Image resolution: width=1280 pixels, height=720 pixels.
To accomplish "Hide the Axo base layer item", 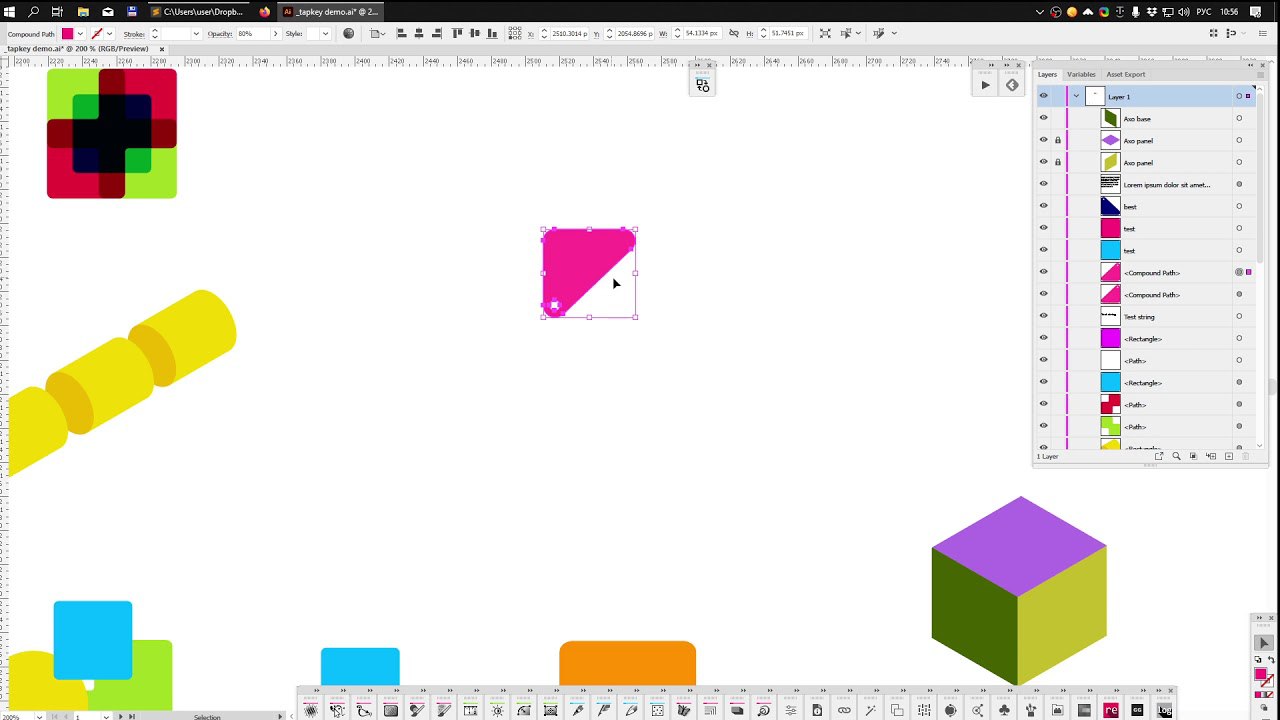I will tap(1043, 118).
